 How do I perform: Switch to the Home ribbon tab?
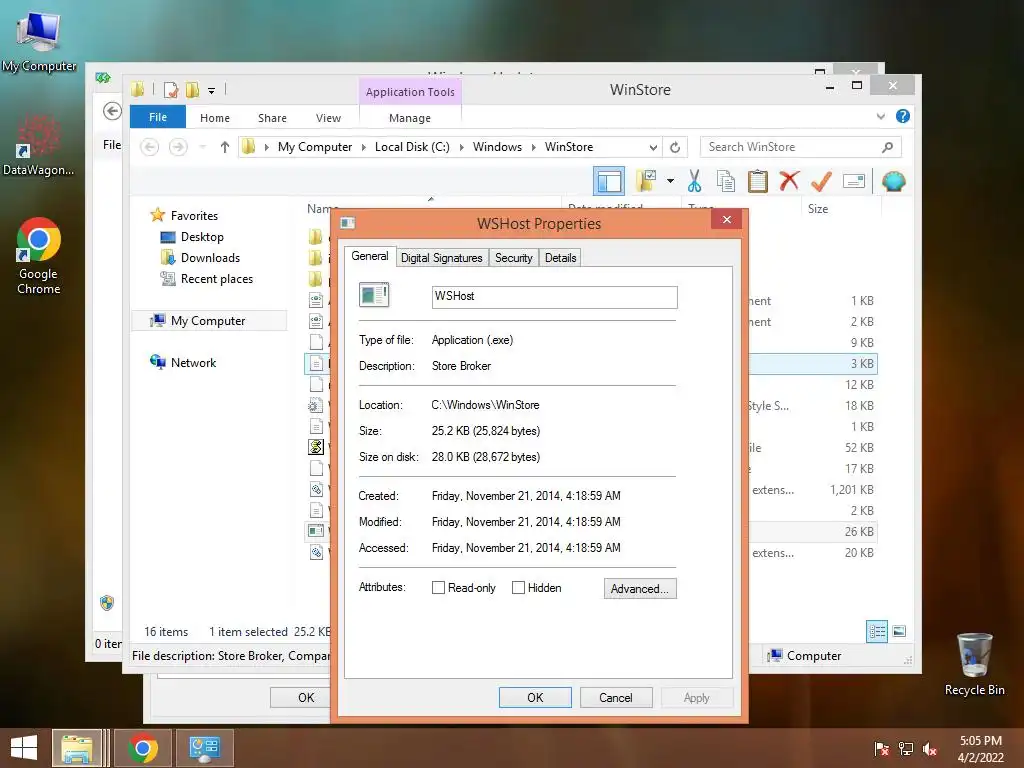tap(215, 118)
